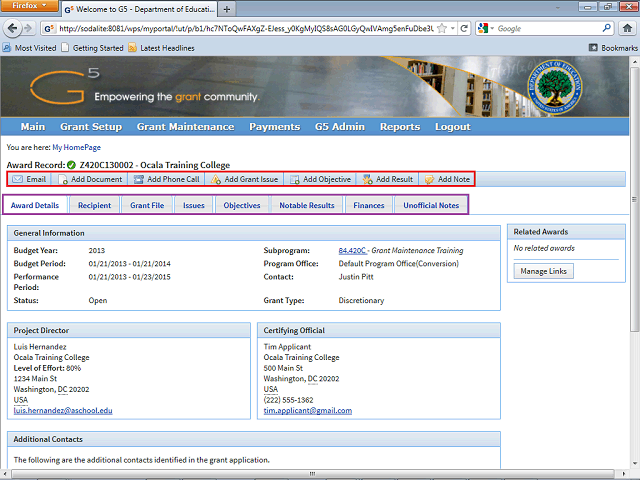Open the Payments menu in navigation bar
Image resolution: width=640 pixels, height=480 pixels.
click(x=274, y=127)
